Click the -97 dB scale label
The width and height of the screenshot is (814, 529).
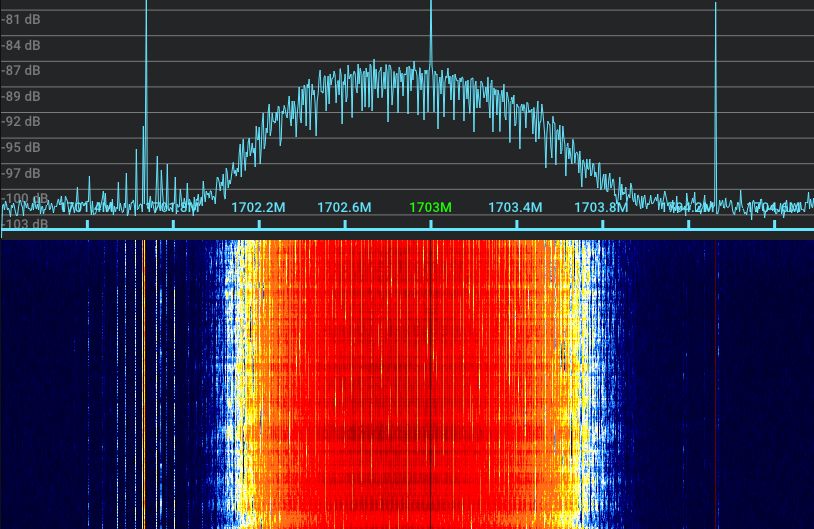click(21, 174)
